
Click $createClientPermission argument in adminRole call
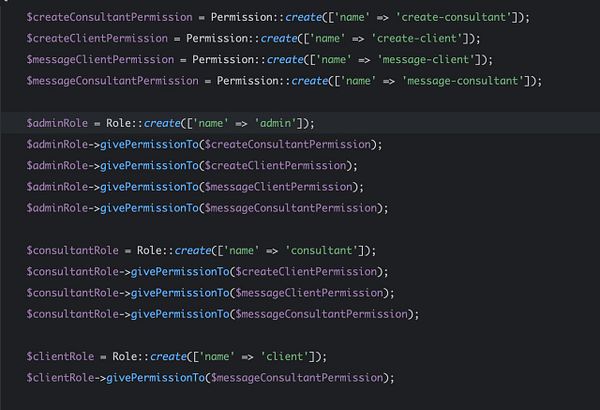pos(276,166)
